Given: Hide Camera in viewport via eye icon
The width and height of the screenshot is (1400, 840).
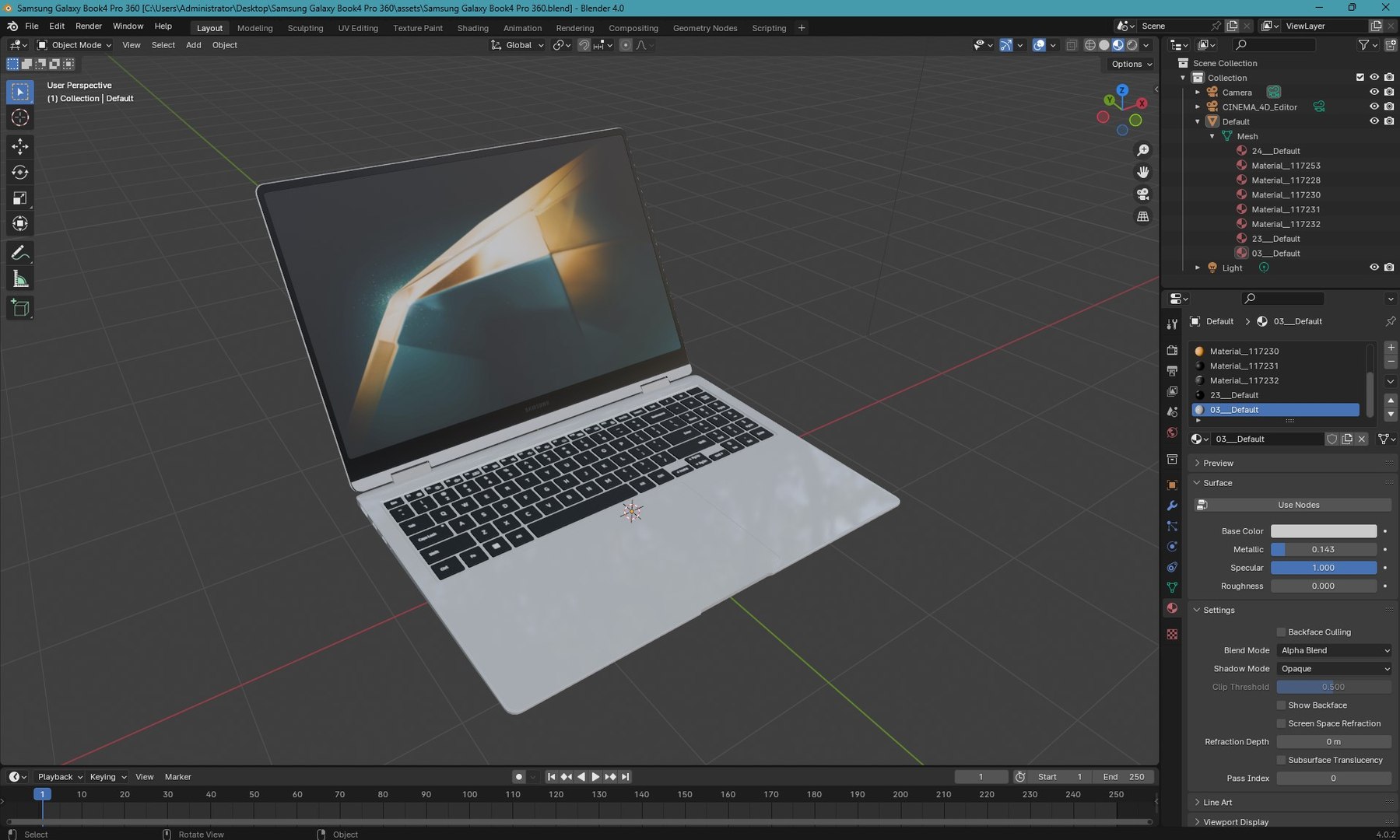Looking at the screenshot, I should coord(1374,92).
